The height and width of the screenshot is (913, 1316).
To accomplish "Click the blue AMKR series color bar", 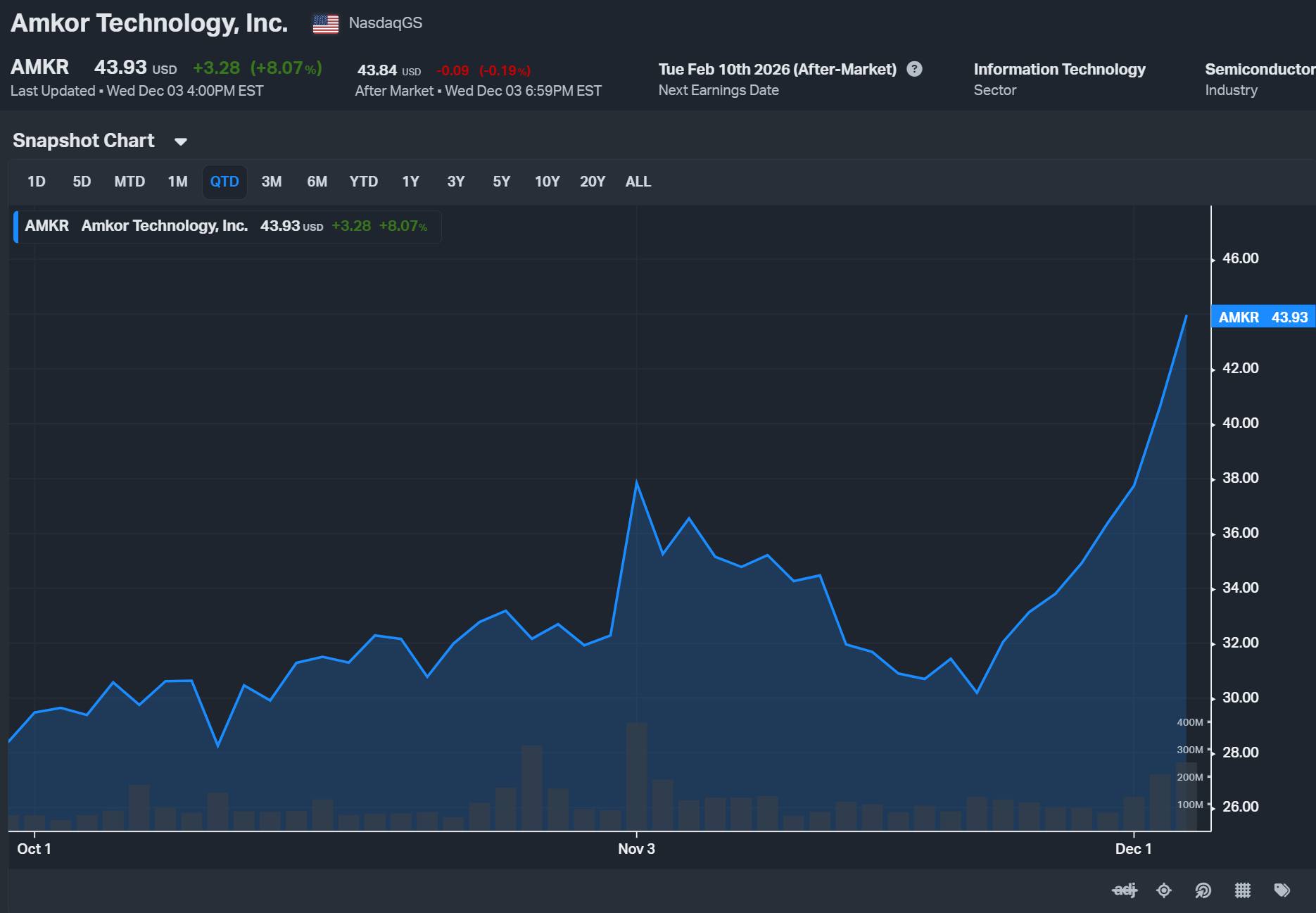I will tap(15, 227).
